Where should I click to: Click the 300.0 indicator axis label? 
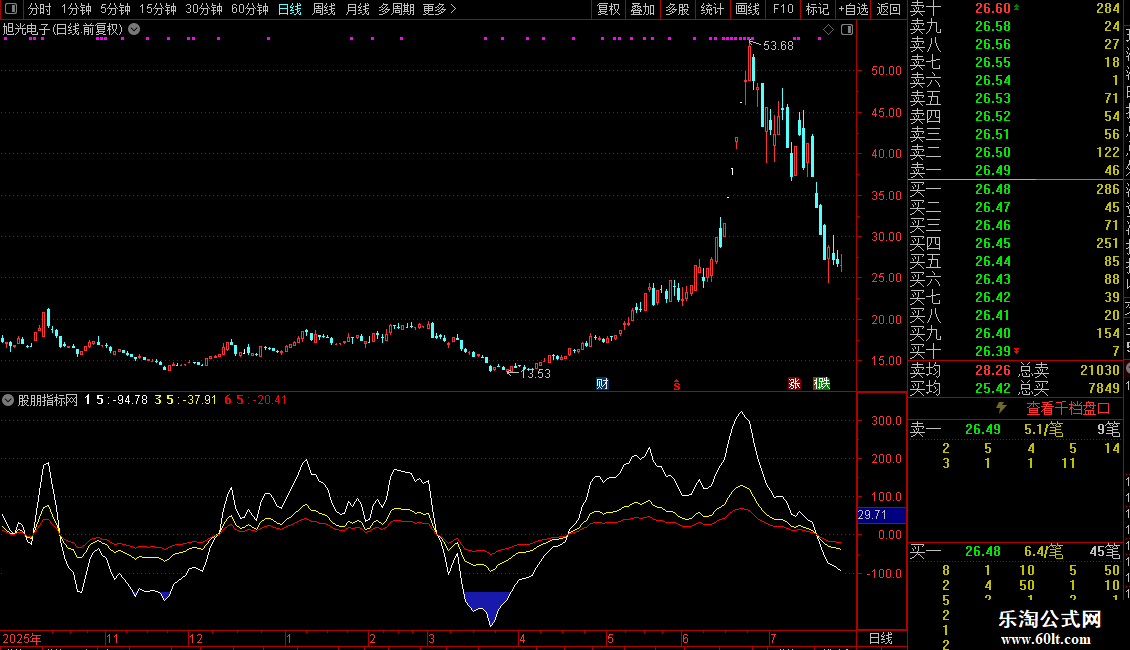point(886,420)
